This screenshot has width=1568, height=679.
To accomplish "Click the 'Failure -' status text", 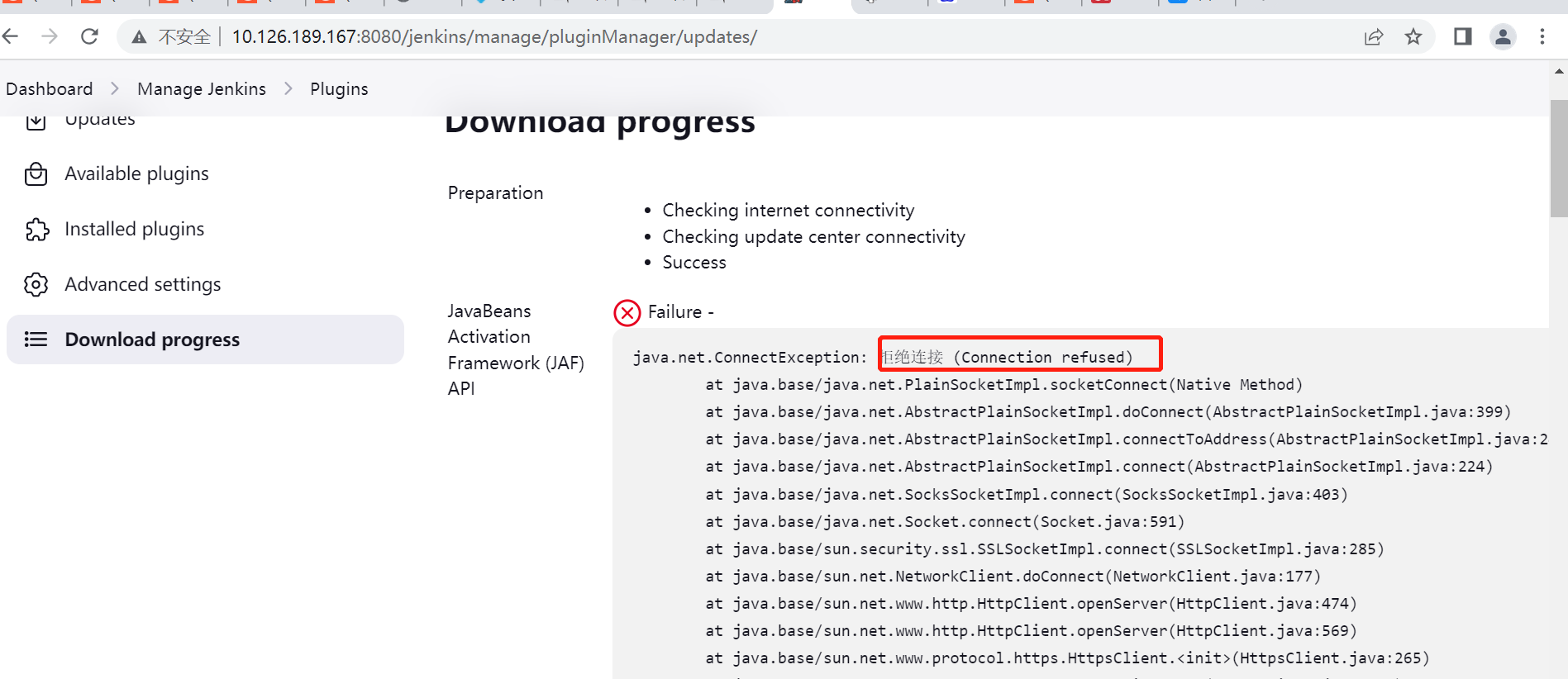I will pyautogui.click(x=681, y=312).
